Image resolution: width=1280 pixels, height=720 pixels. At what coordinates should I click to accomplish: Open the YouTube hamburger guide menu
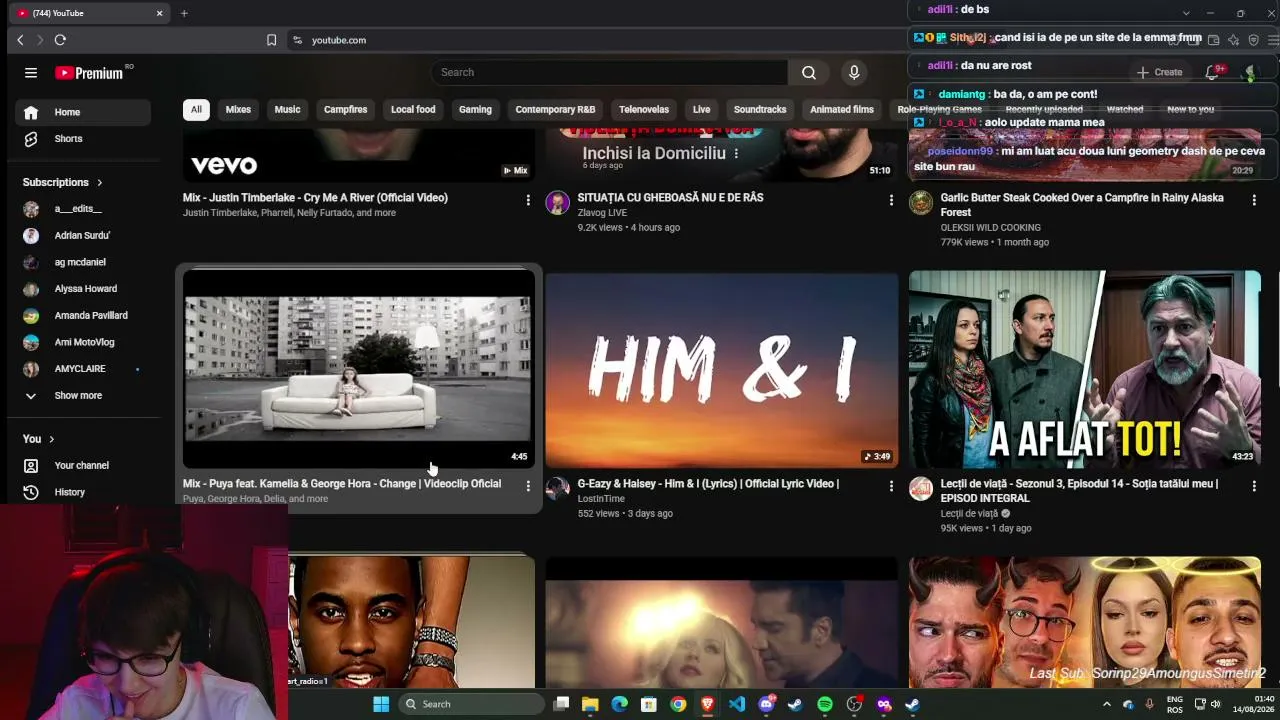pyautogui.click(x=31, y=72)
